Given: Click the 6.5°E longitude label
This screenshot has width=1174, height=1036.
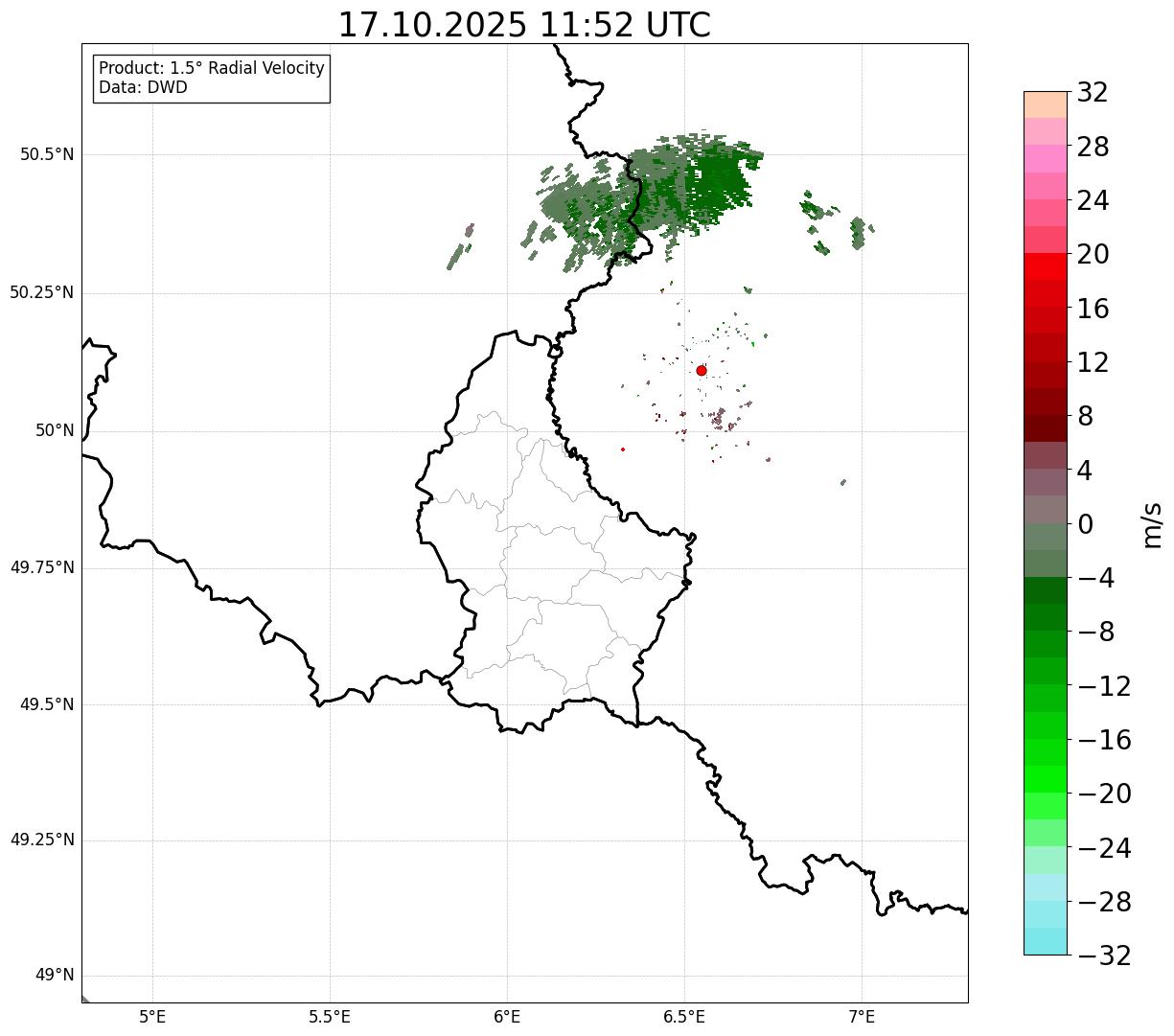Looking at the screenshot, I should point(684,1017).
